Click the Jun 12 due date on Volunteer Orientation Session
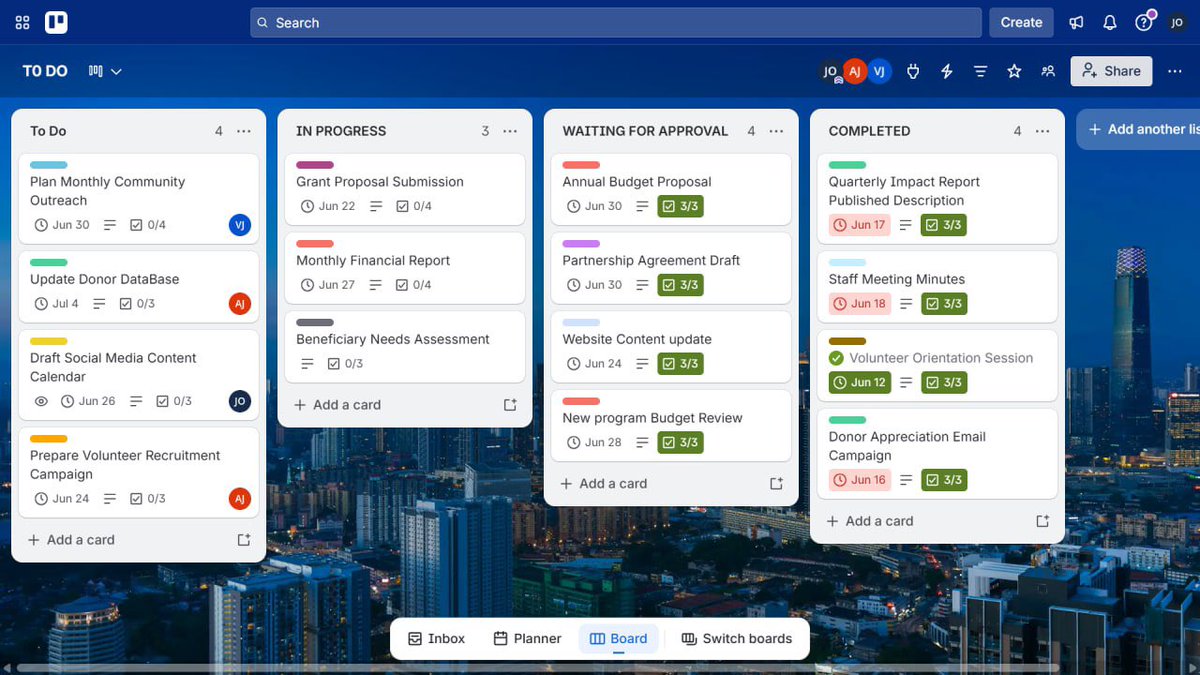Image resolution: width=1200 pixels, height=675 pixels. pyautogui.click(x=859, y=383)
